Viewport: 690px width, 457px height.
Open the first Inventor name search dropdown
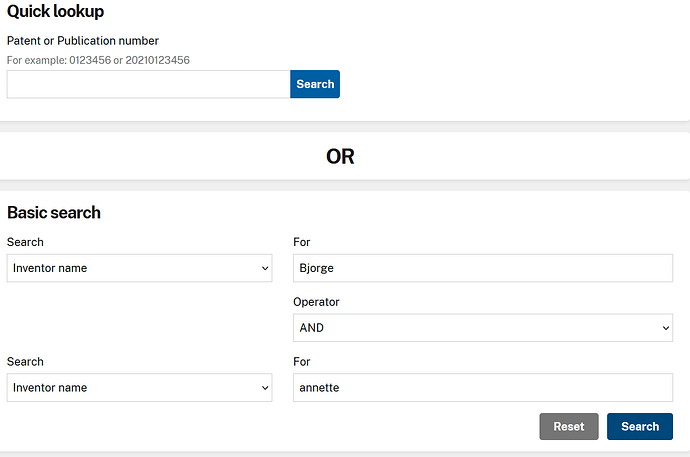139,268
